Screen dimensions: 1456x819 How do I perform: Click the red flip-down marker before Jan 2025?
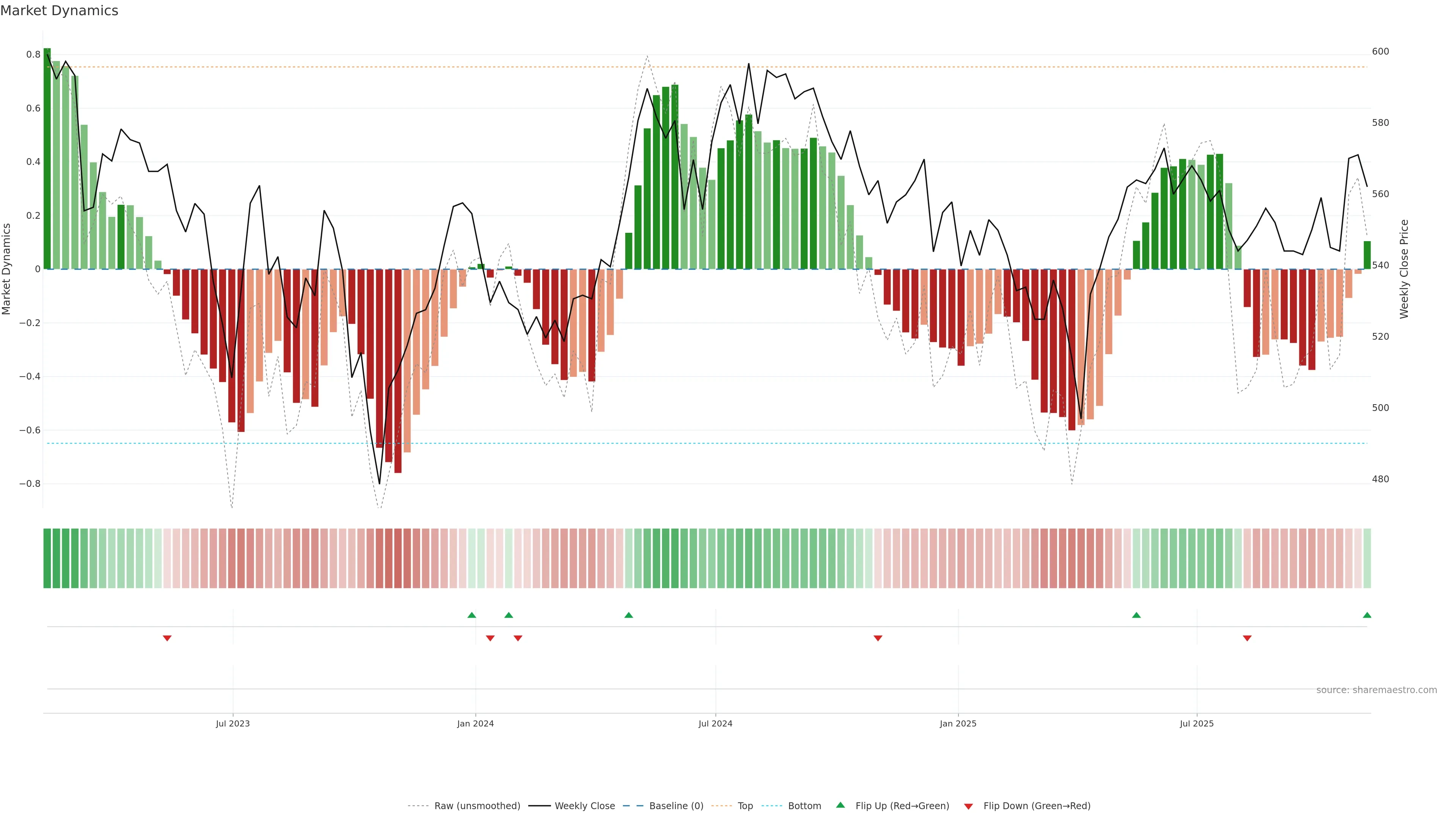(878, 638)
